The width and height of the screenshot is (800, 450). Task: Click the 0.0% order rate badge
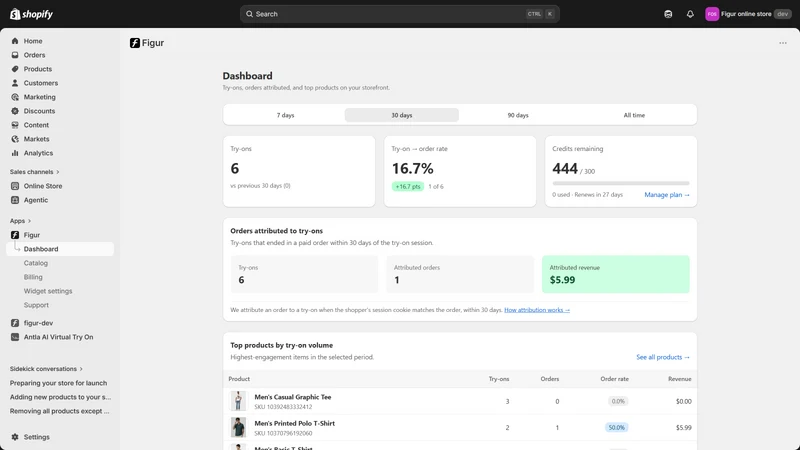point(618,402)
